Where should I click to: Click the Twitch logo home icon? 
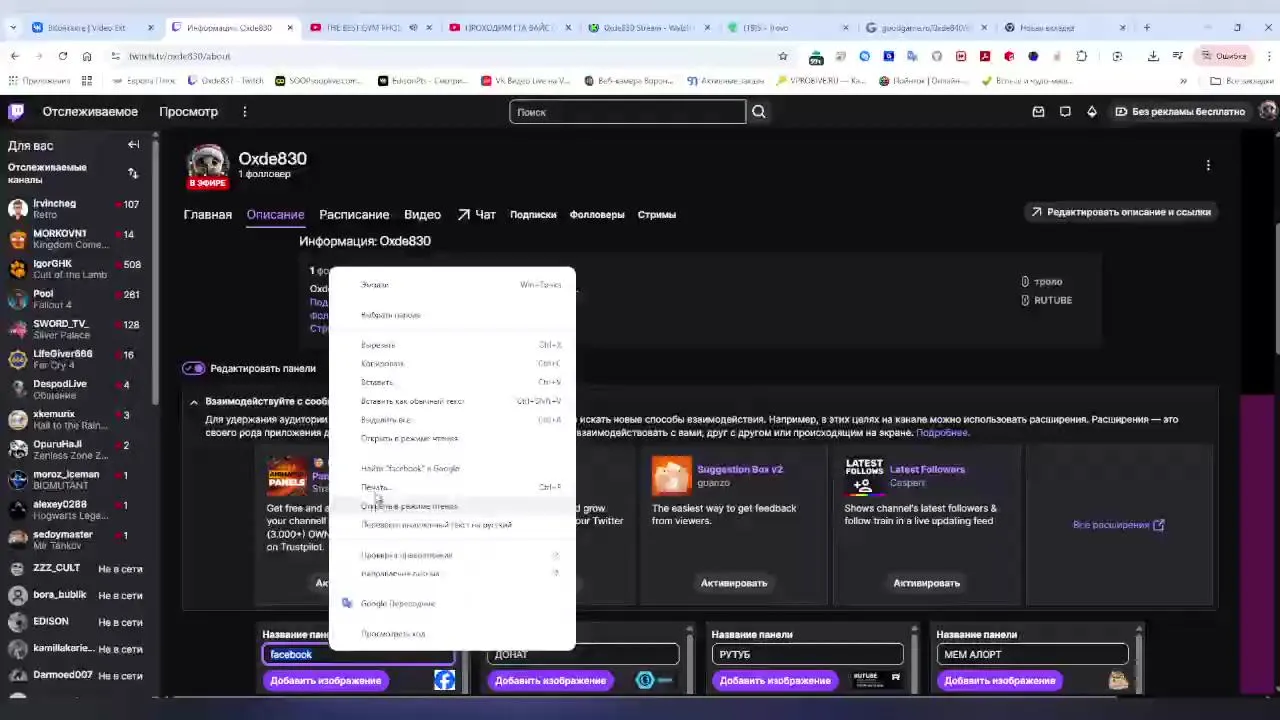16,112
